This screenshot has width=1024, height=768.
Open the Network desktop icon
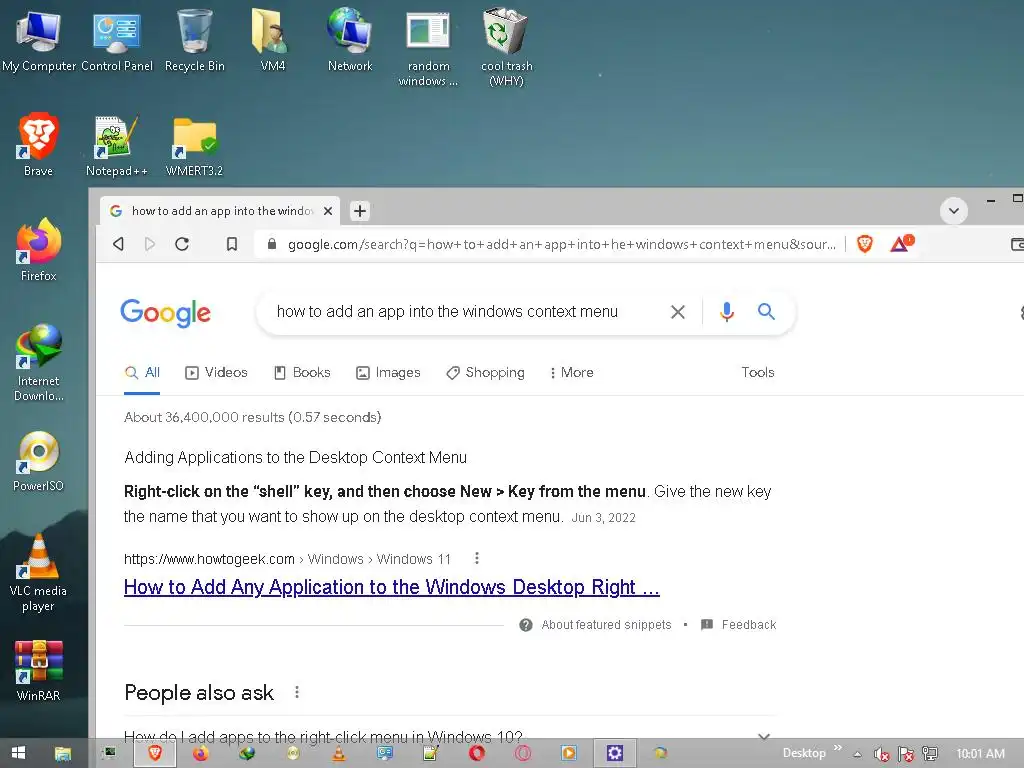coord(350,39)
